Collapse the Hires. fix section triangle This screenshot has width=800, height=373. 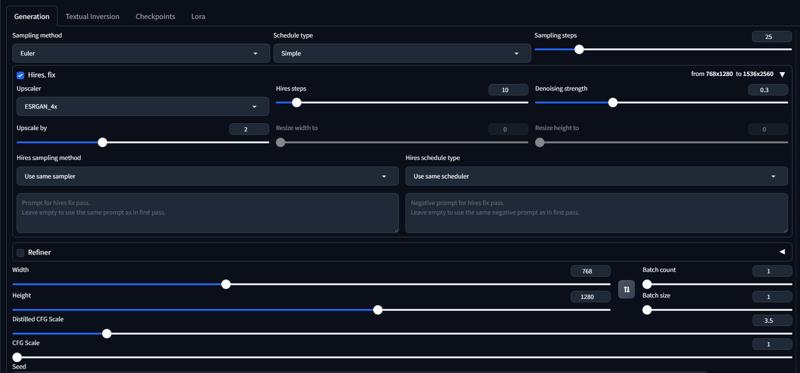[x=782, y=74]
